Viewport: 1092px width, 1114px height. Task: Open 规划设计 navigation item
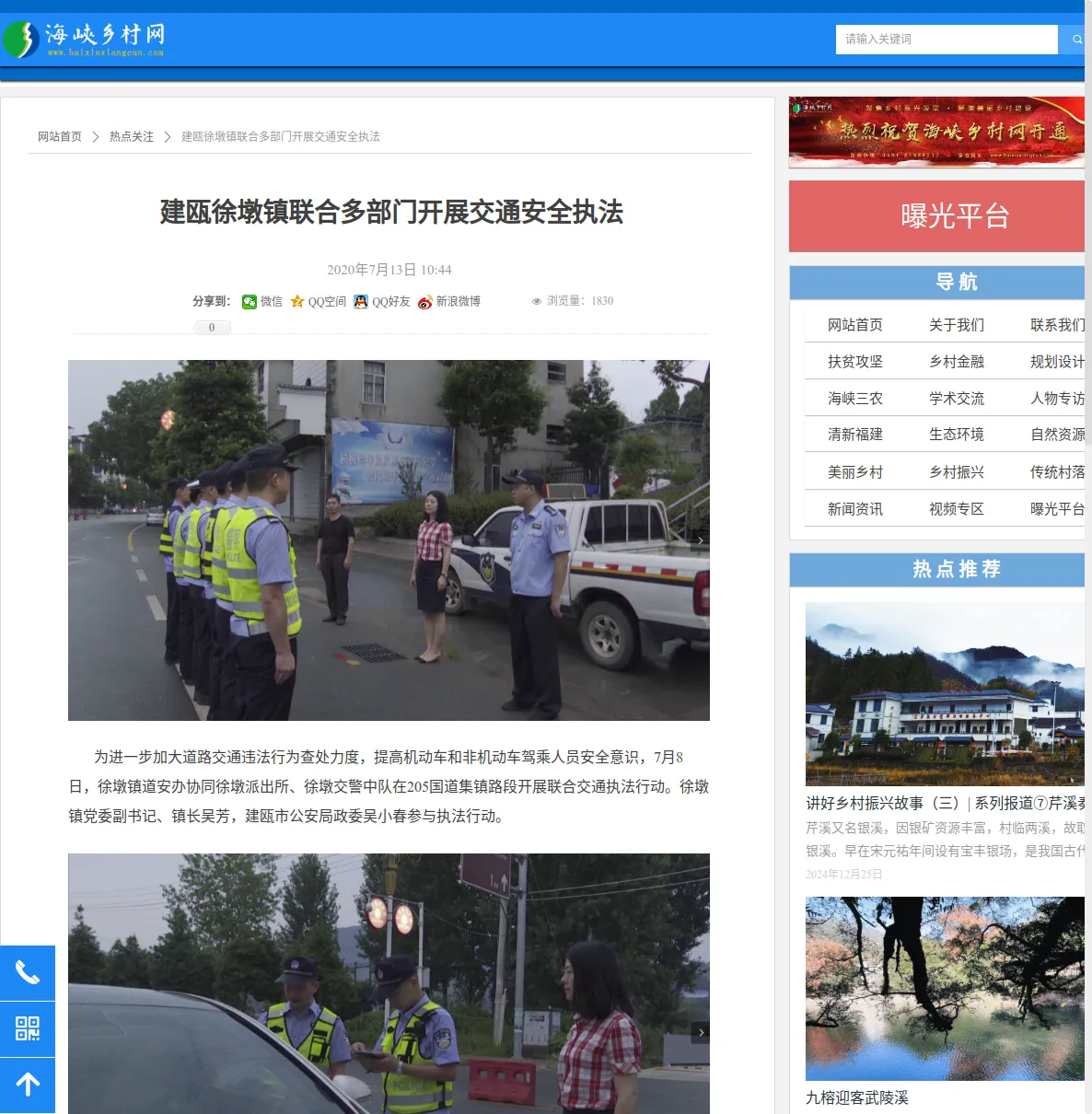pyautogui.click(x=1057, y=362)
